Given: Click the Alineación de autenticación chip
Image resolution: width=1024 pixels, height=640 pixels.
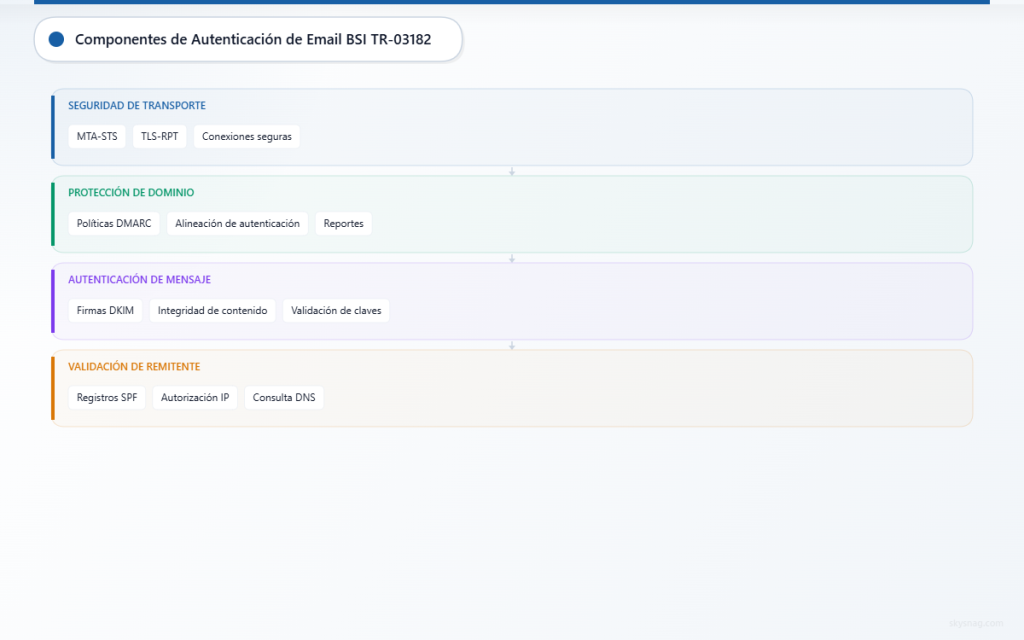Looking at the screenshot, I should pos(237,223).
